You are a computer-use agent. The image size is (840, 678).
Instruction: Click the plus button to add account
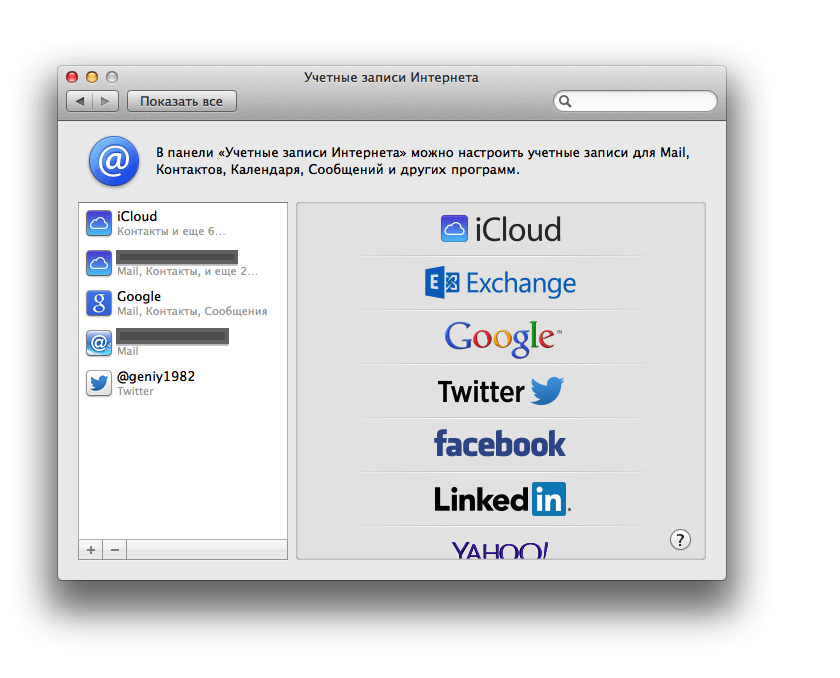click(91, 550)
